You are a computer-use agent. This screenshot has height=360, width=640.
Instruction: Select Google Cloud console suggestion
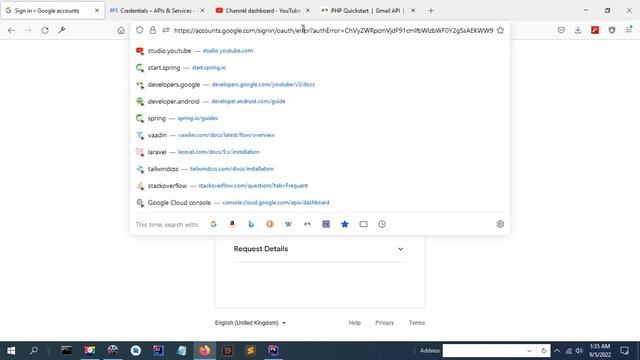(320, 202)
